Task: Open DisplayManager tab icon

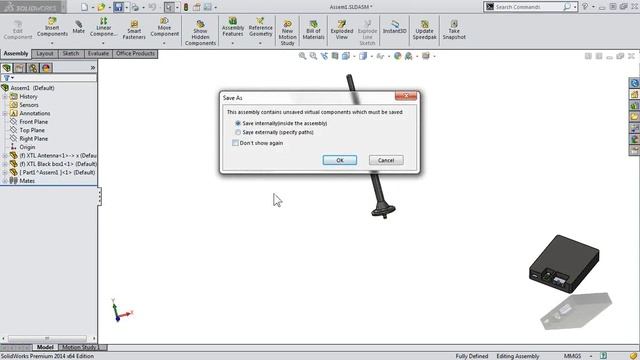Action: coord(46,68)
